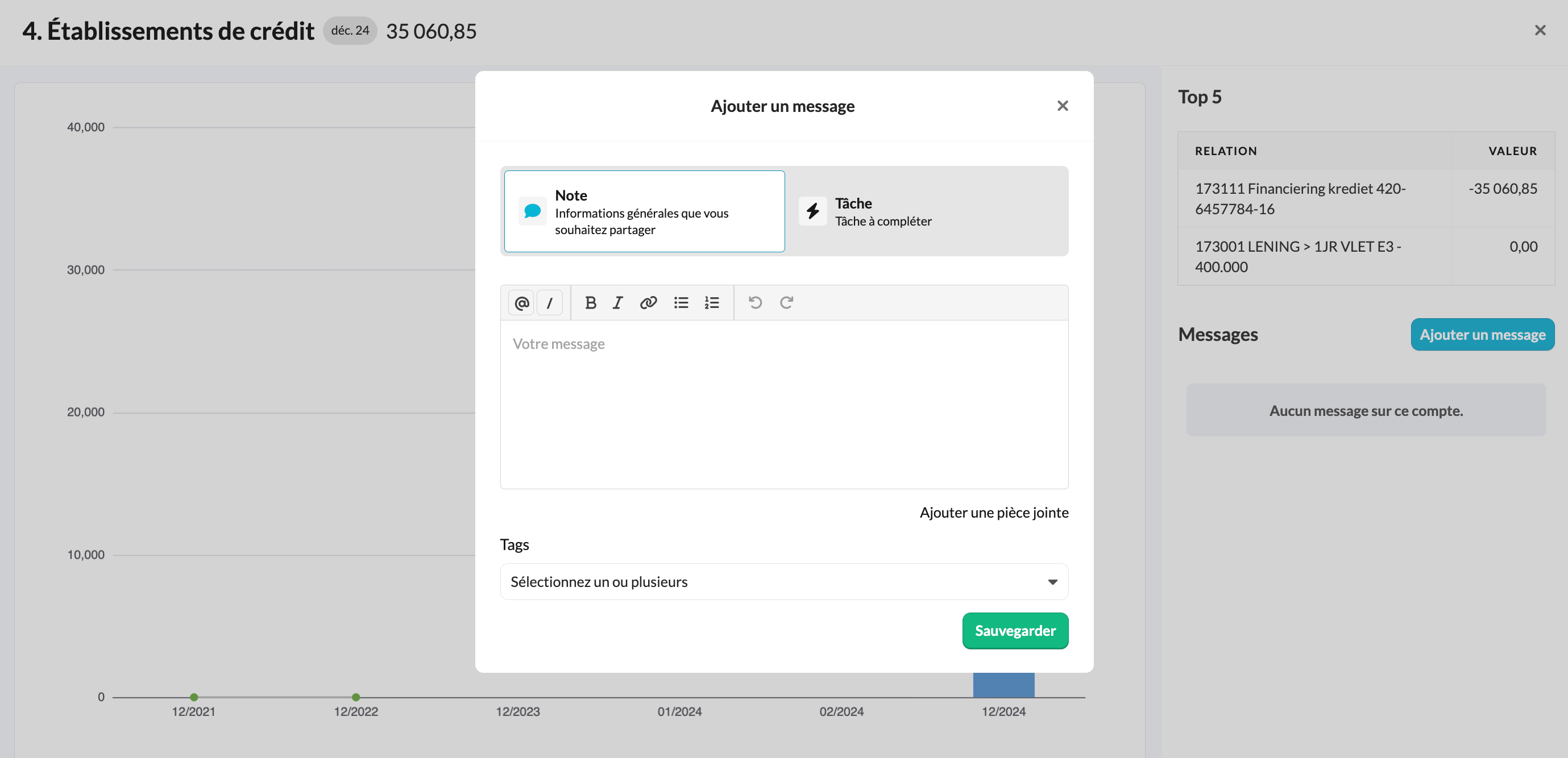Redo the last edit in message editor

(x=786, y=302)
